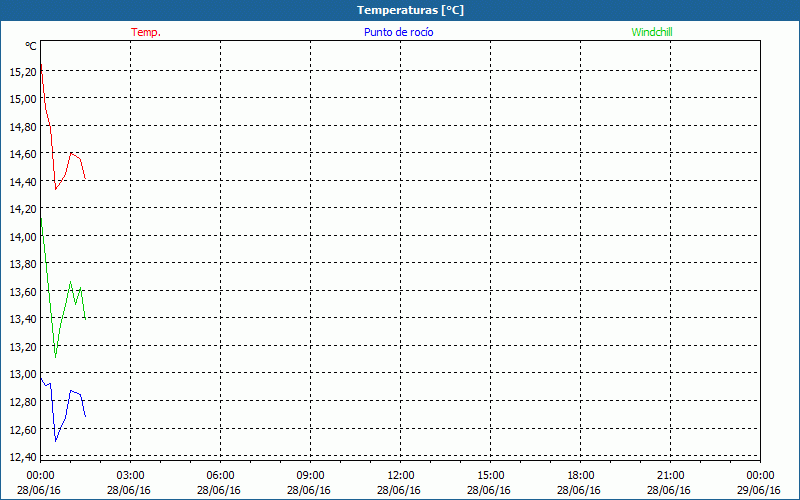Click the 18:00 time axis label
800x500 pixels.
click(581, 476)
